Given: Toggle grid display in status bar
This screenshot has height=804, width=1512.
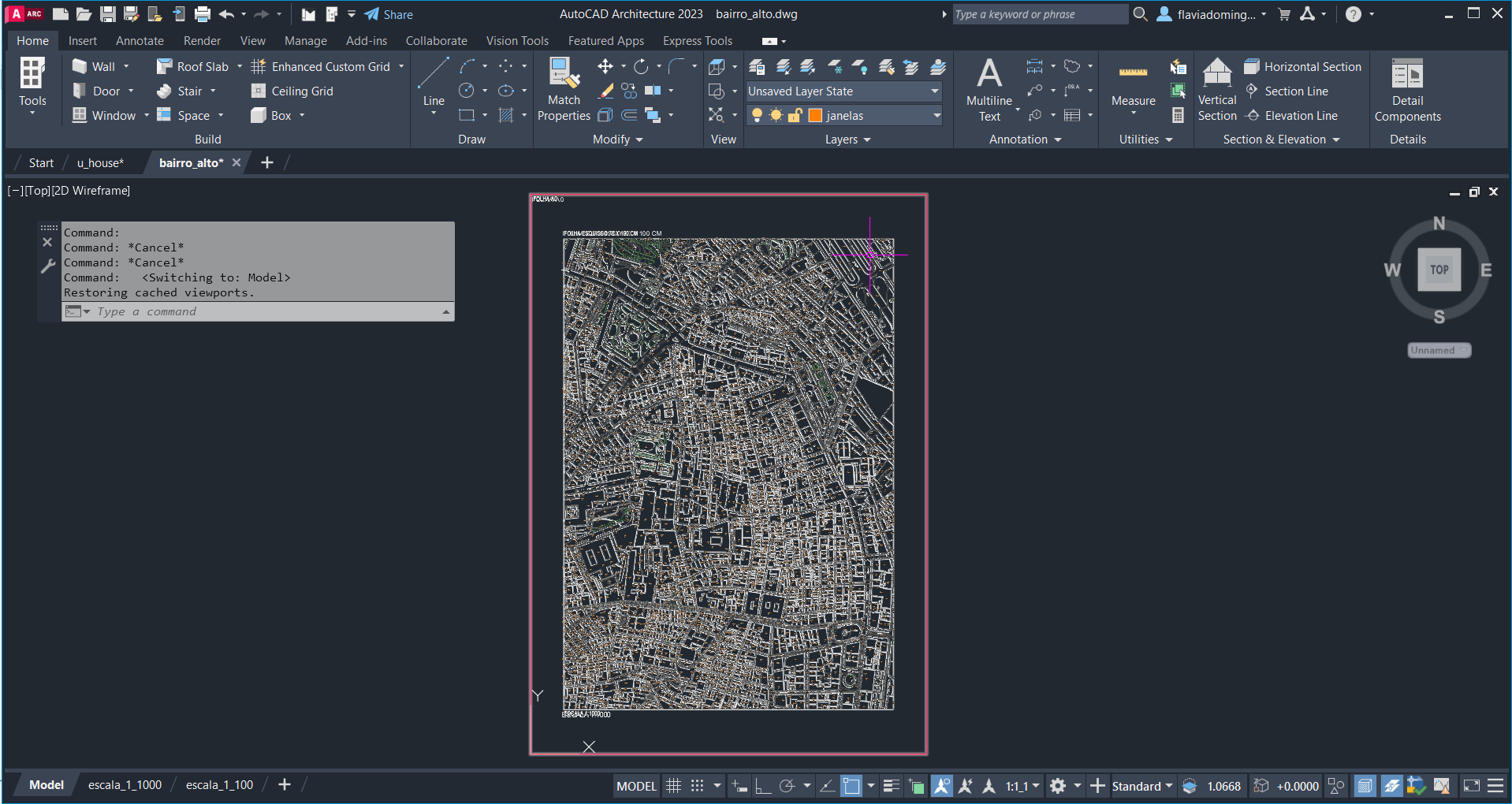Looking at the screenshot, I should pos(673,786).
